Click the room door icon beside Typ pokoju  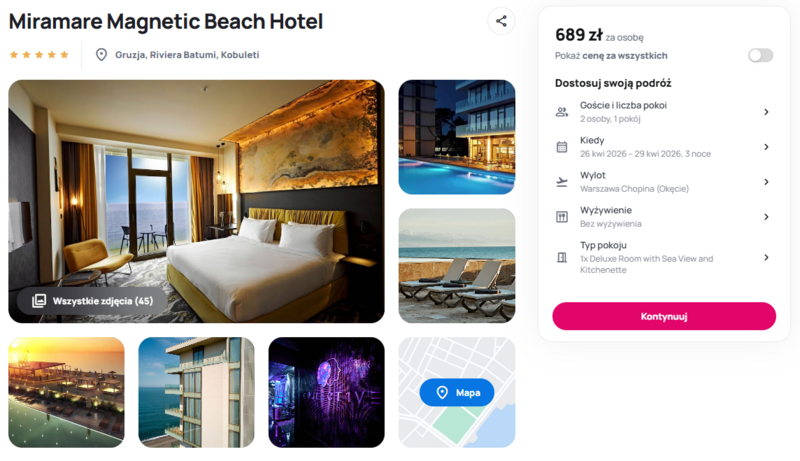point(562,258)
